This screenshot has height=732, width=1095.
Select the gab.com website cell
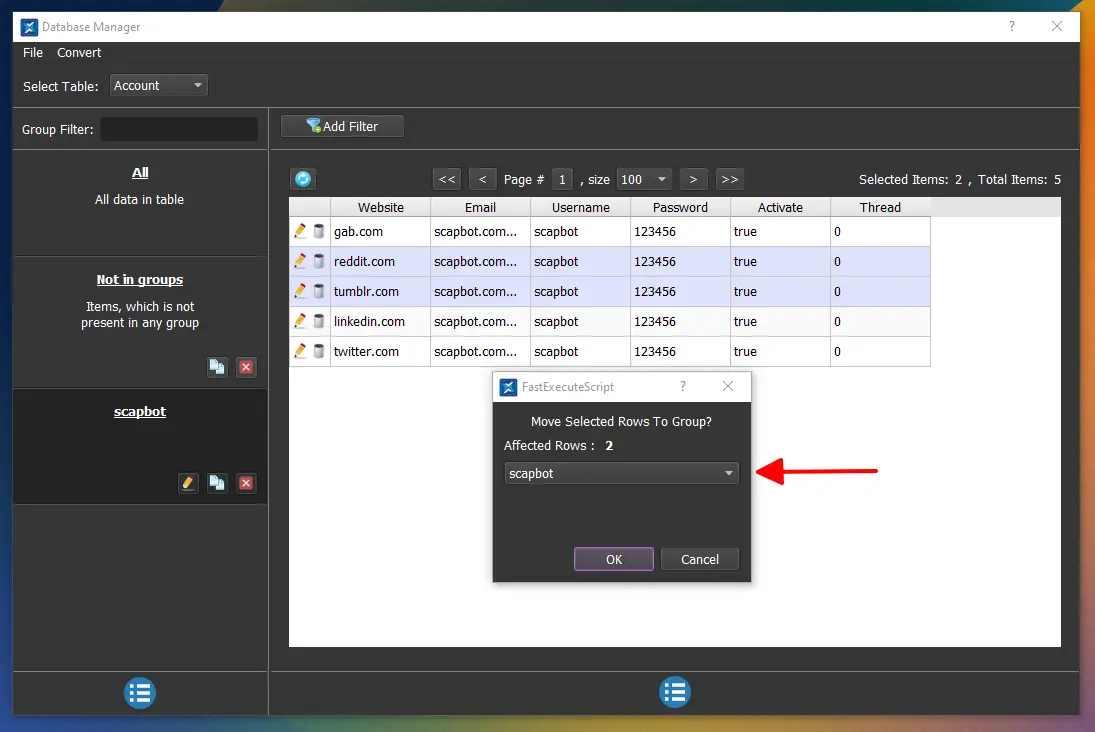[381, 232]
